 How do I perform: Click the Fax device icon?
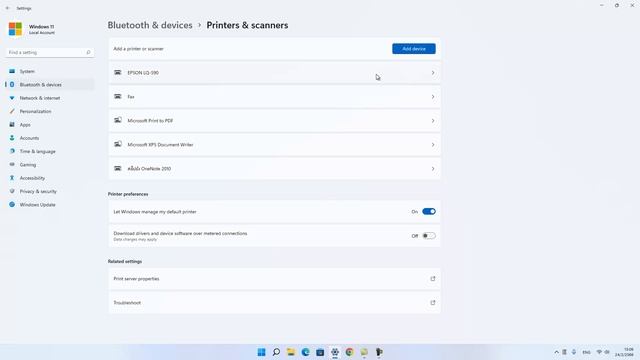118,97
